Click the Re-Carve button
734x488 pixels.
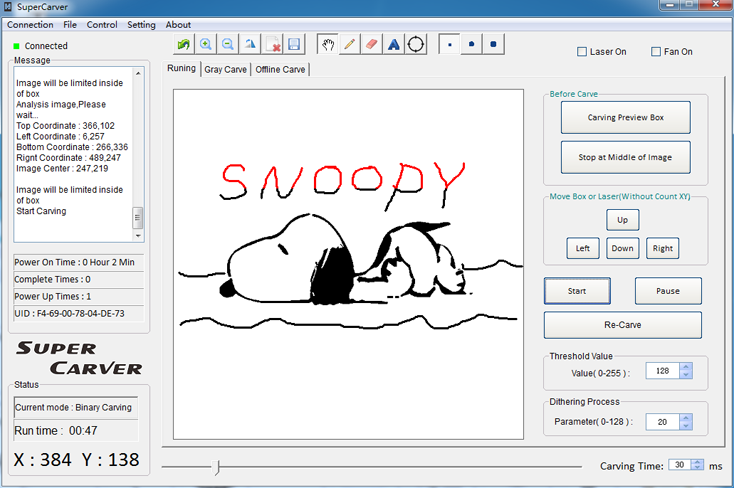[622, 325]
